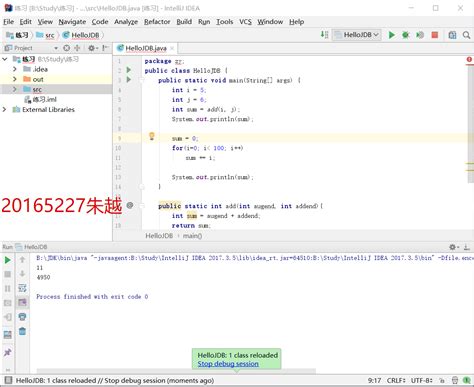Stop the process with red square
Viewport: 474px width, 387px height.
[x=434, y=35]
